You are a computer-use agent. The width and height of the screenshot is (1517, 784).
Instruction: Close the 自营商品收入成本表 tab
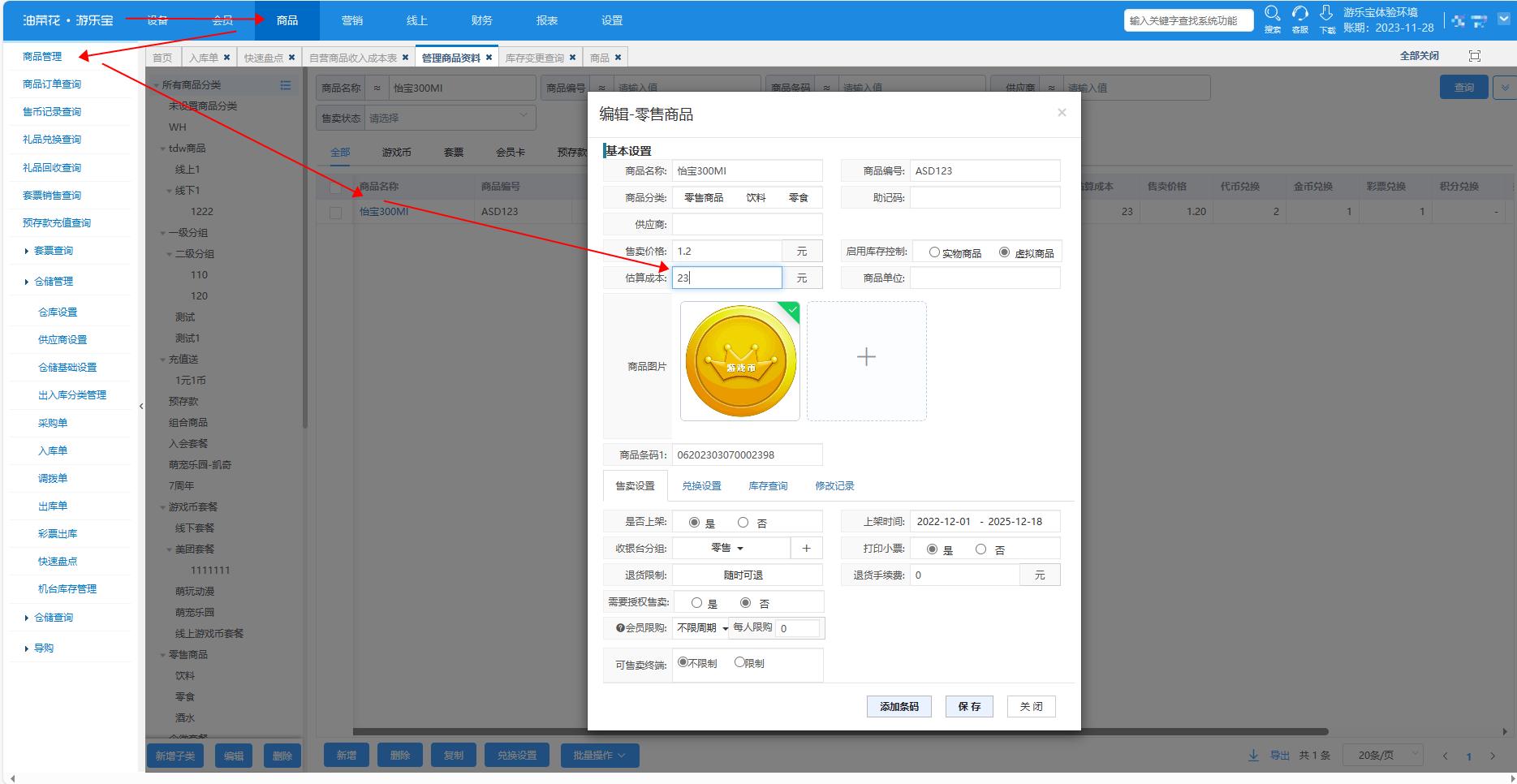[405, 58]
